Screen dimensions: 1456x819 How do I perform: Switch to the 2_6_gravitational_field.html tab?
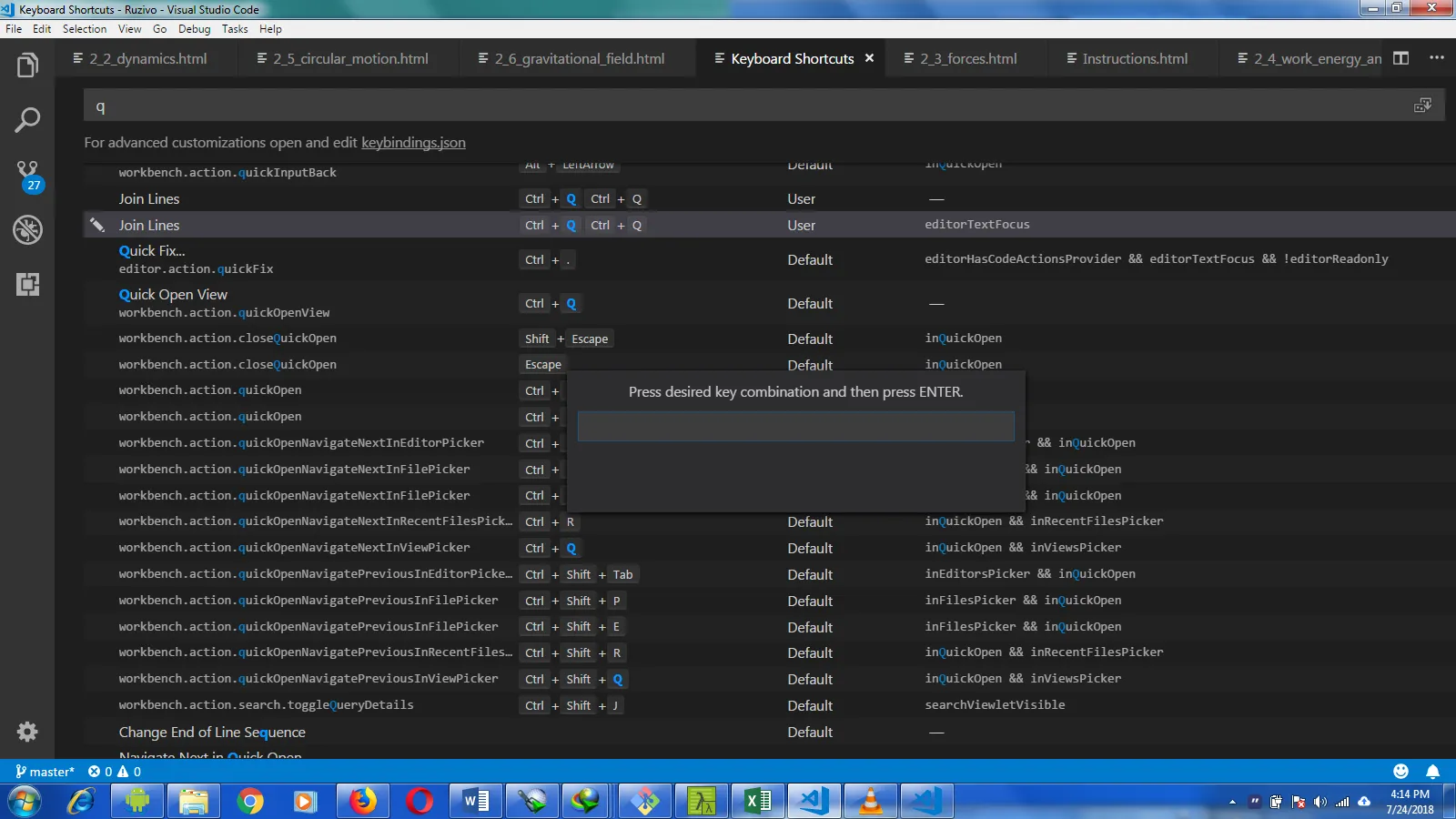pyautogui.click(x=580, y=58)
